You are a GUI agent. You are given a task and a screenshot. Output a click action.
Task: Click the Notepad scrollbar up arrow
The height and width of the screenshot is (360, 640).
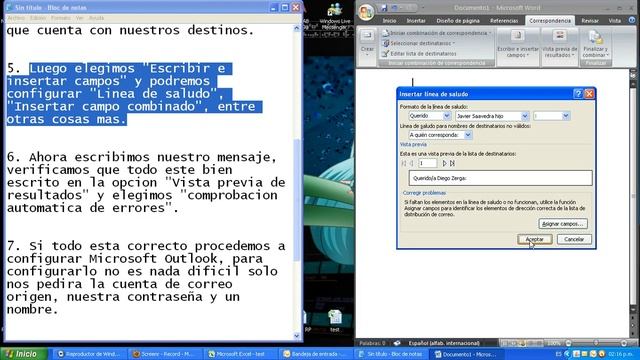click(x=297, y=28)
